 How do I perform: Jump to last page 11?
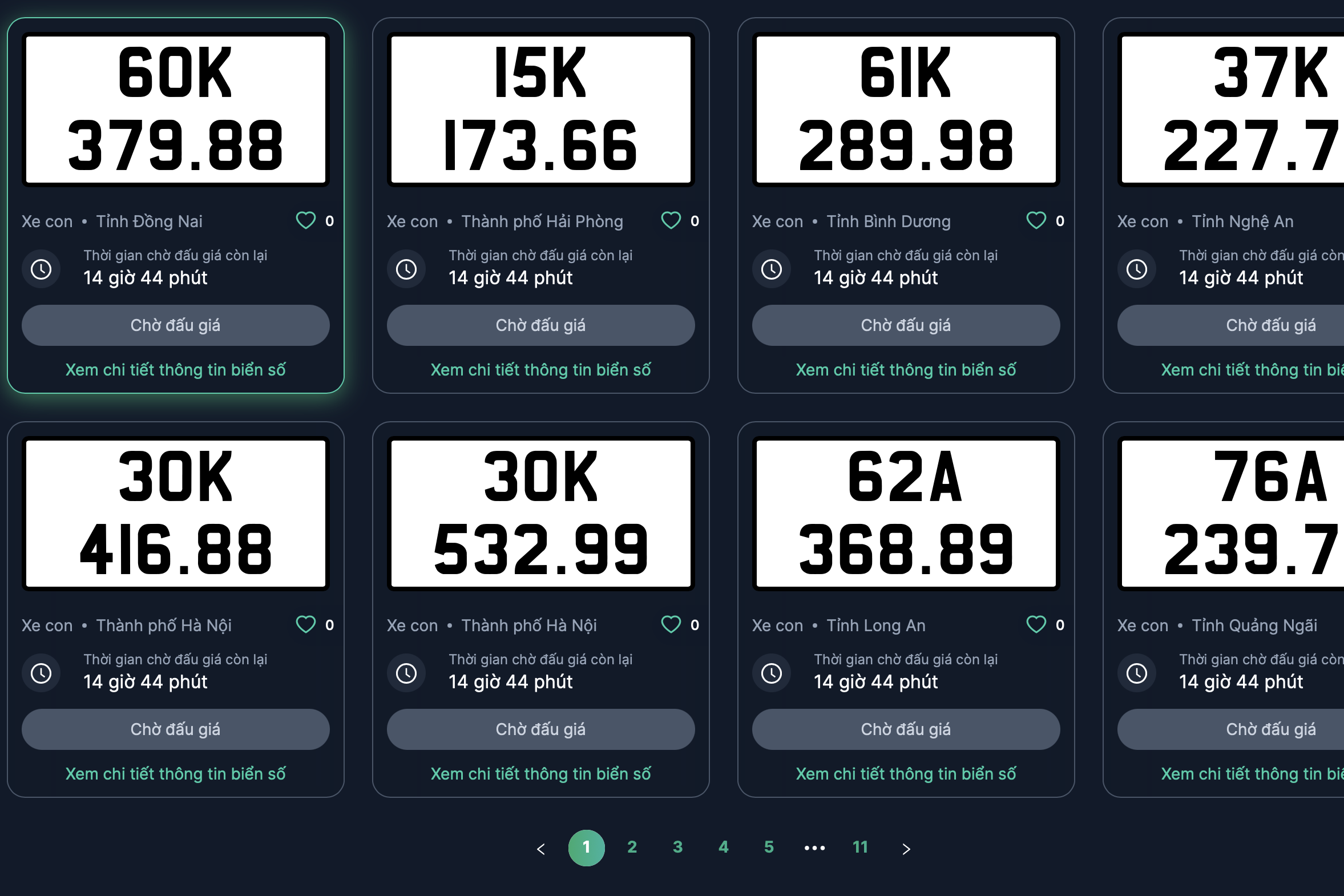[860, 847]
